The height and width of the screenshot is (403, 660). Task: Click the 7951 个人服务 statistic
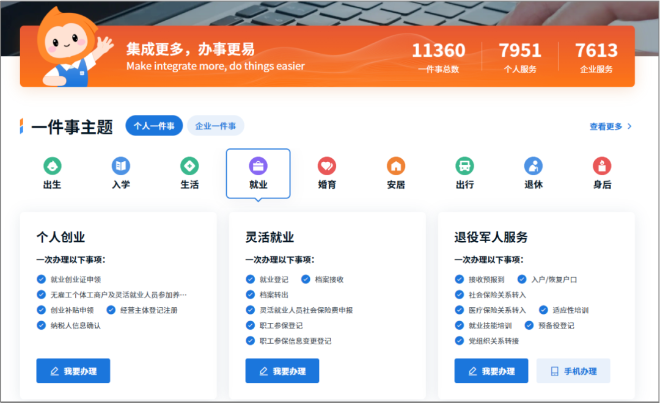(x=520, y=57)
